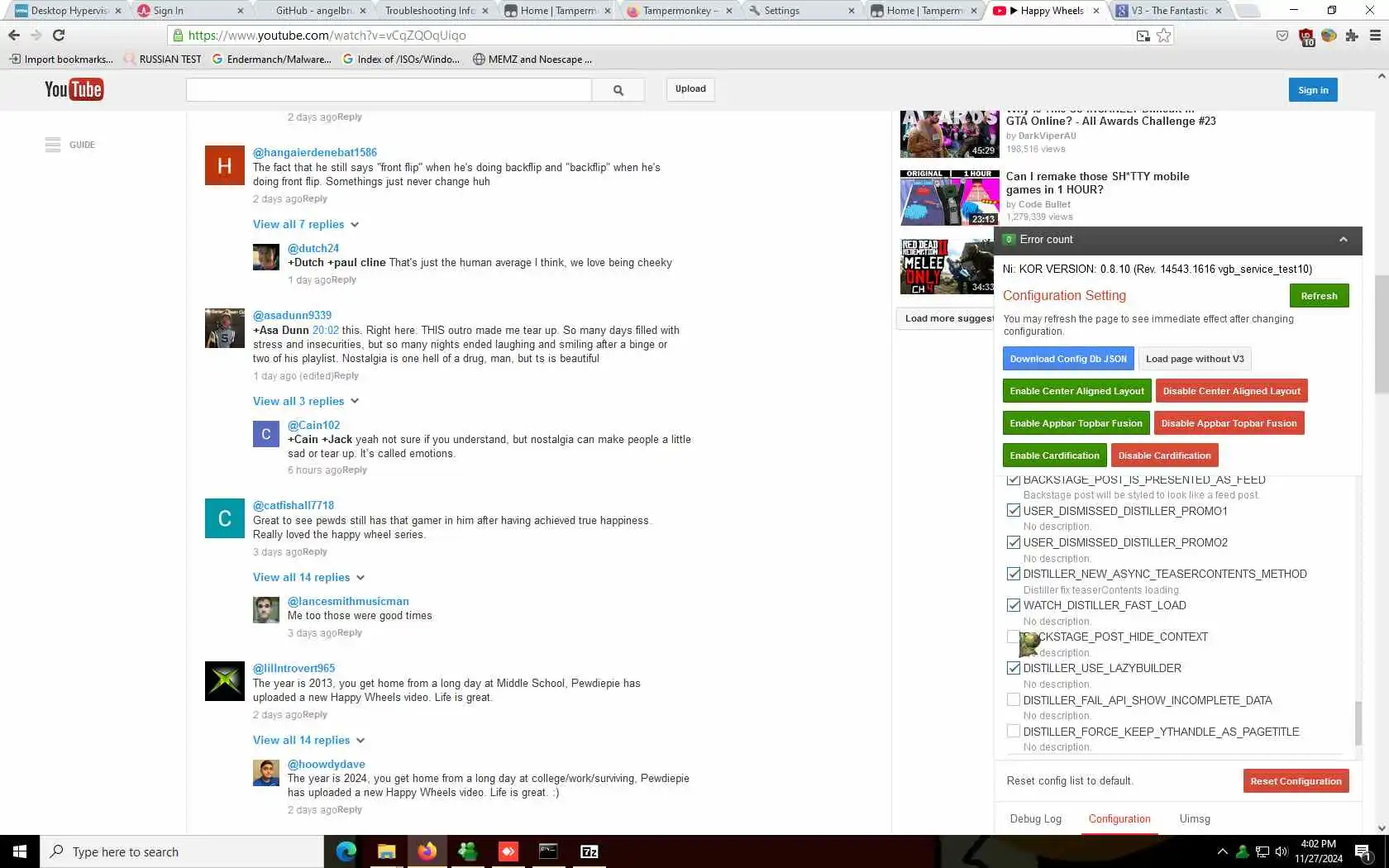1389x868 pixels.
Task: Open the notification center icon
Action: pos(1364,852)
